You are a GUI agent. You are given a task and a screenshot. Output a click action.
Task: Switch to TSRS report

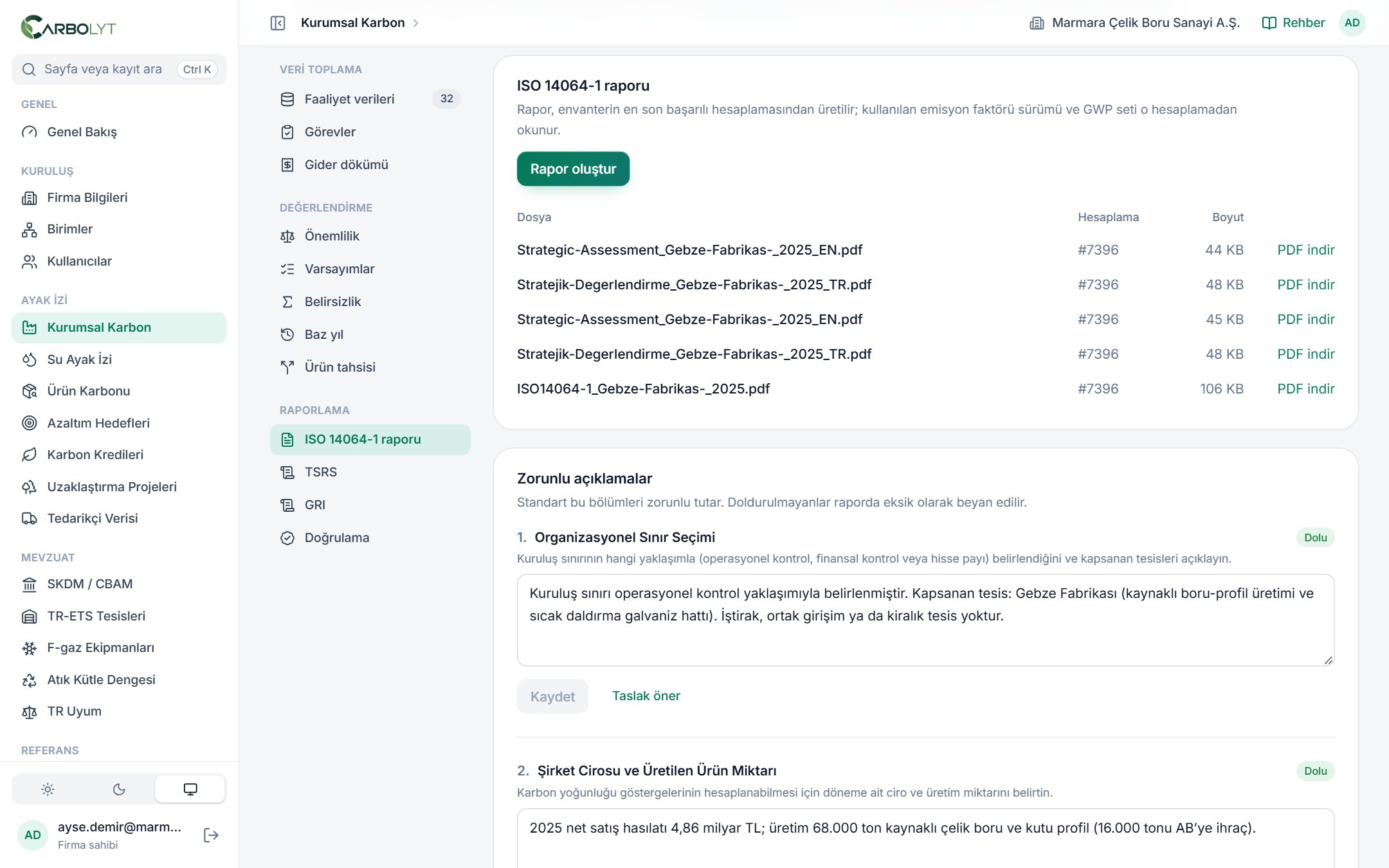(370, 472)
